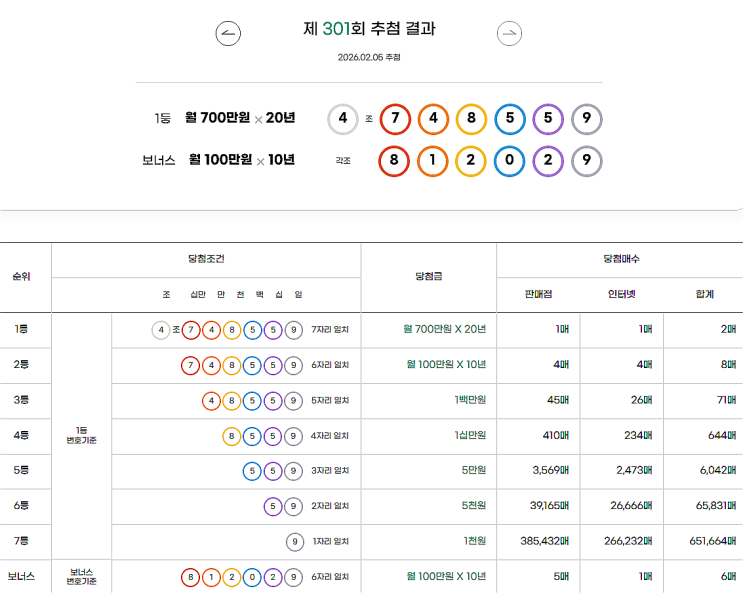
Task: Click the large gray 9 ball in top 보너스 numbers
Action: point(587,161)
